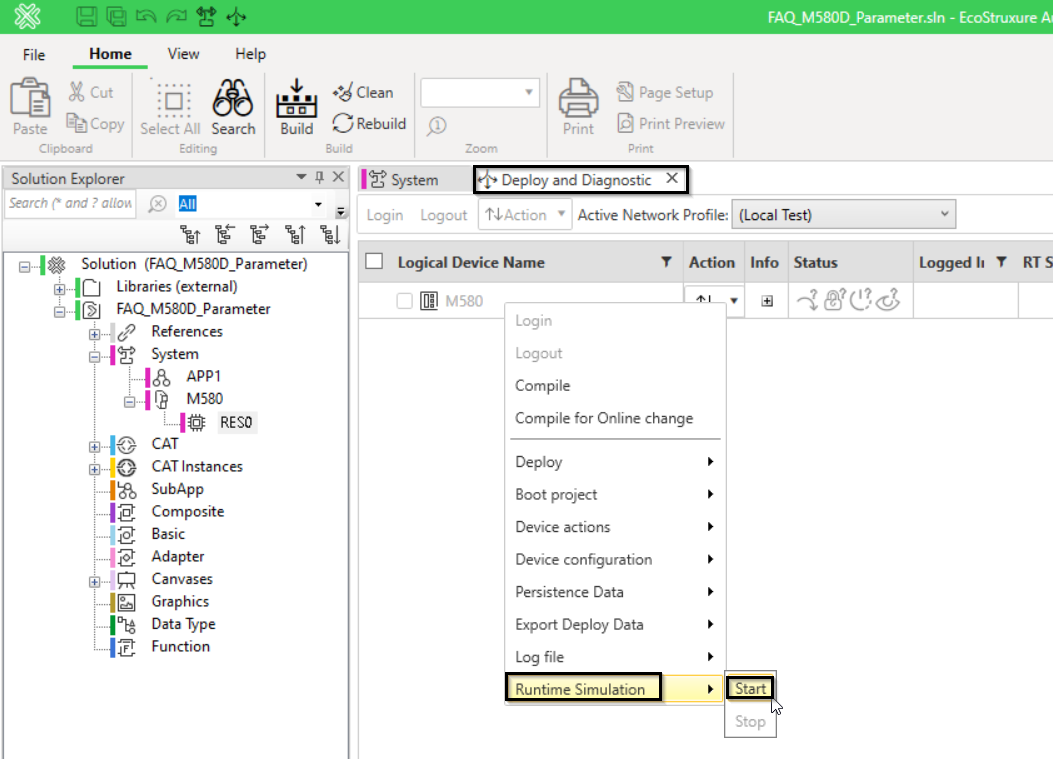Open Search with the binoculars icon
1053x759 pixels.
(x=232, y=98)
